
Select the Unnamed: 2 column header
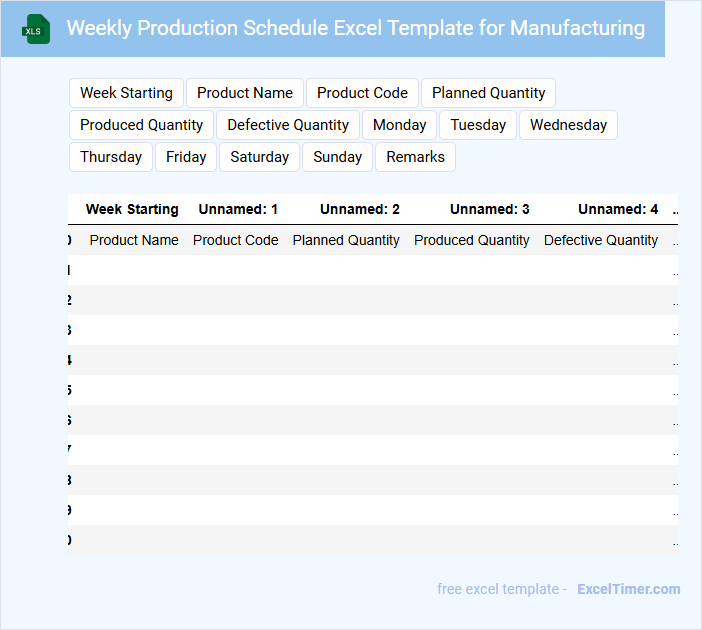(360, 209)
